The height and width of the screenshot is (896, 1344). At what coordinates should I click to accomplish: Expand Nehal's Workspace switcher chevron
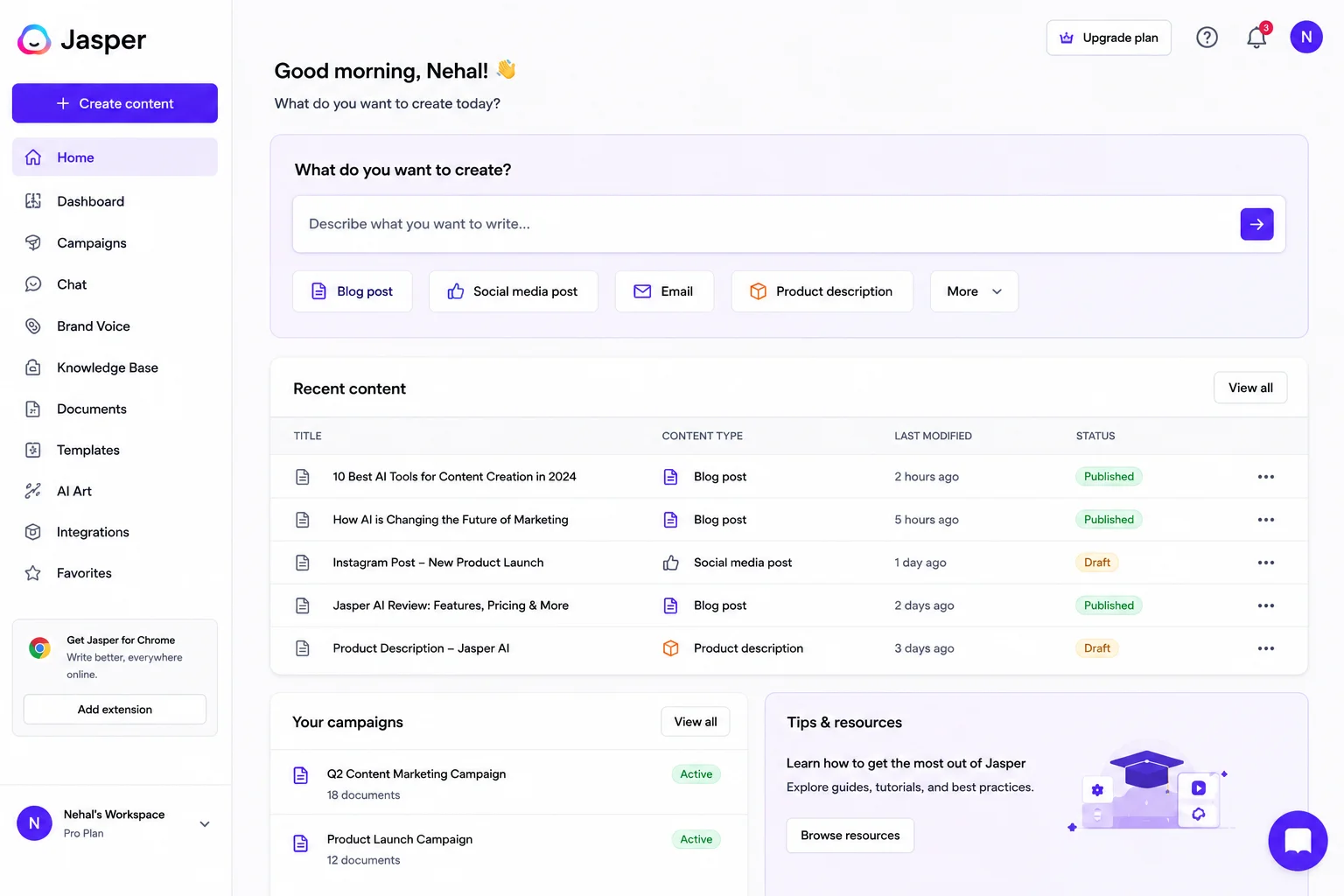[205, 824]
